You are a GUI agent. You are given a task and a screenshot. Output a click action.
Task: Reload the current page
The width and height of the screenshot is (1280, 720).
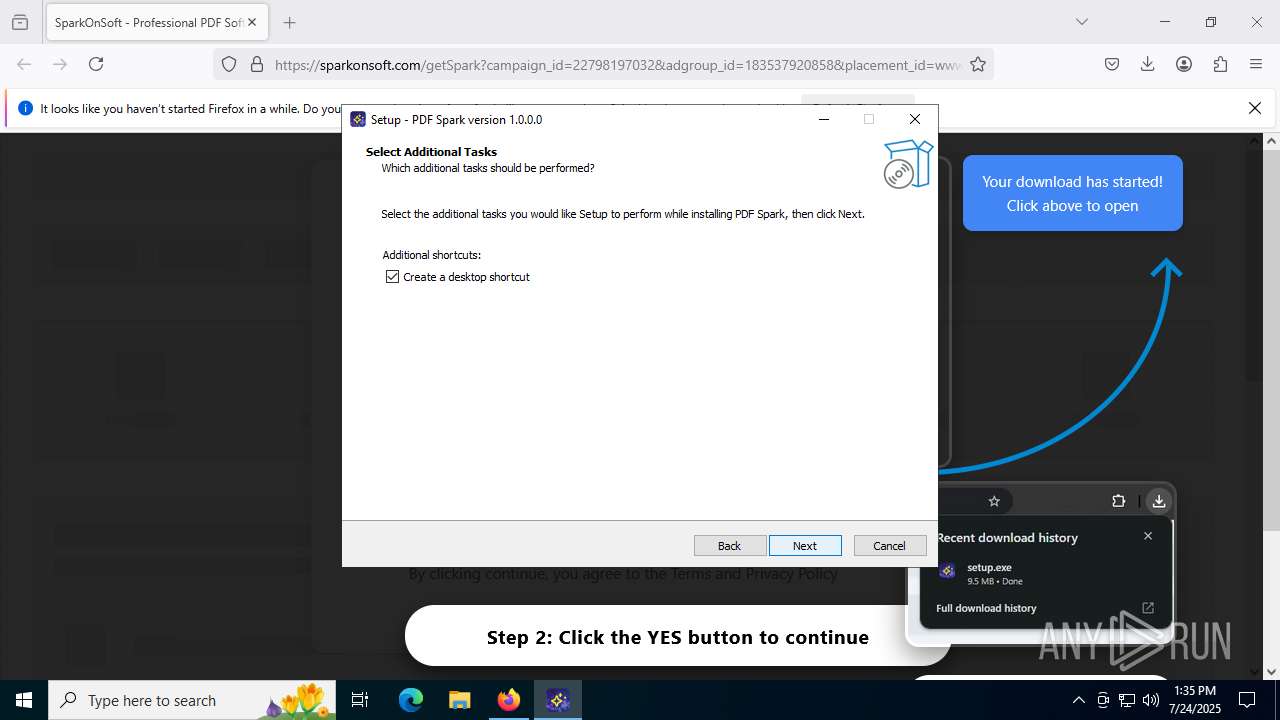click(x=96, y=64)
